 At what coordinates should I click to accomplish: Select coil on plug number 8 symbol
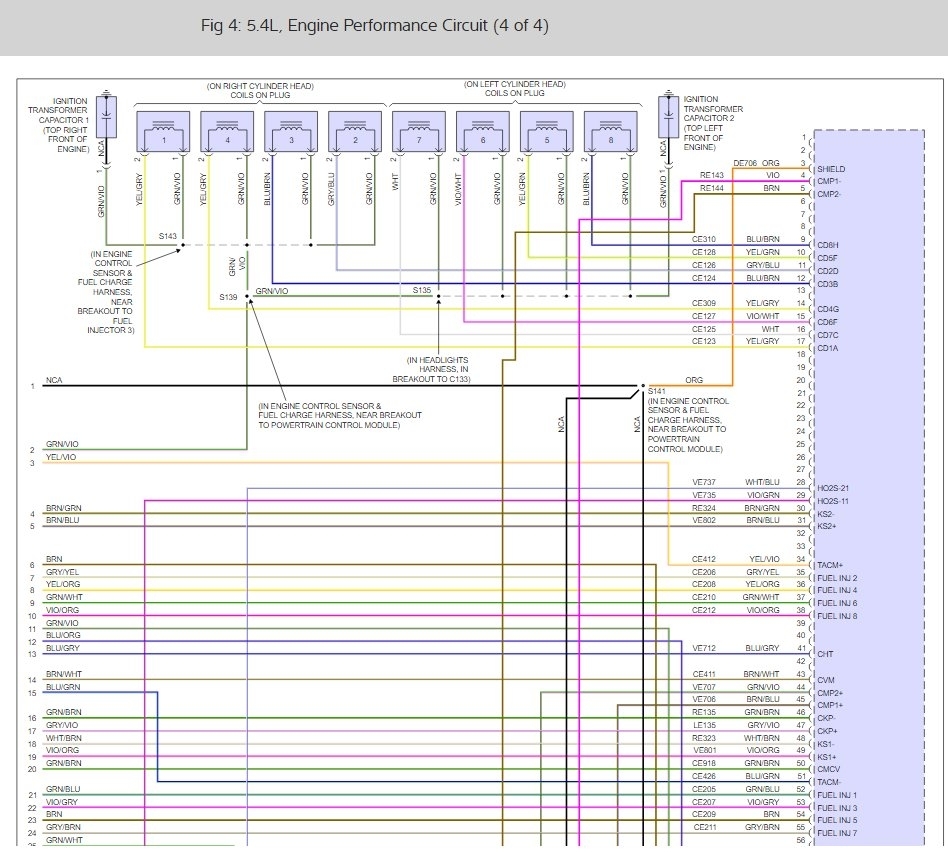[x=611, y=131]
